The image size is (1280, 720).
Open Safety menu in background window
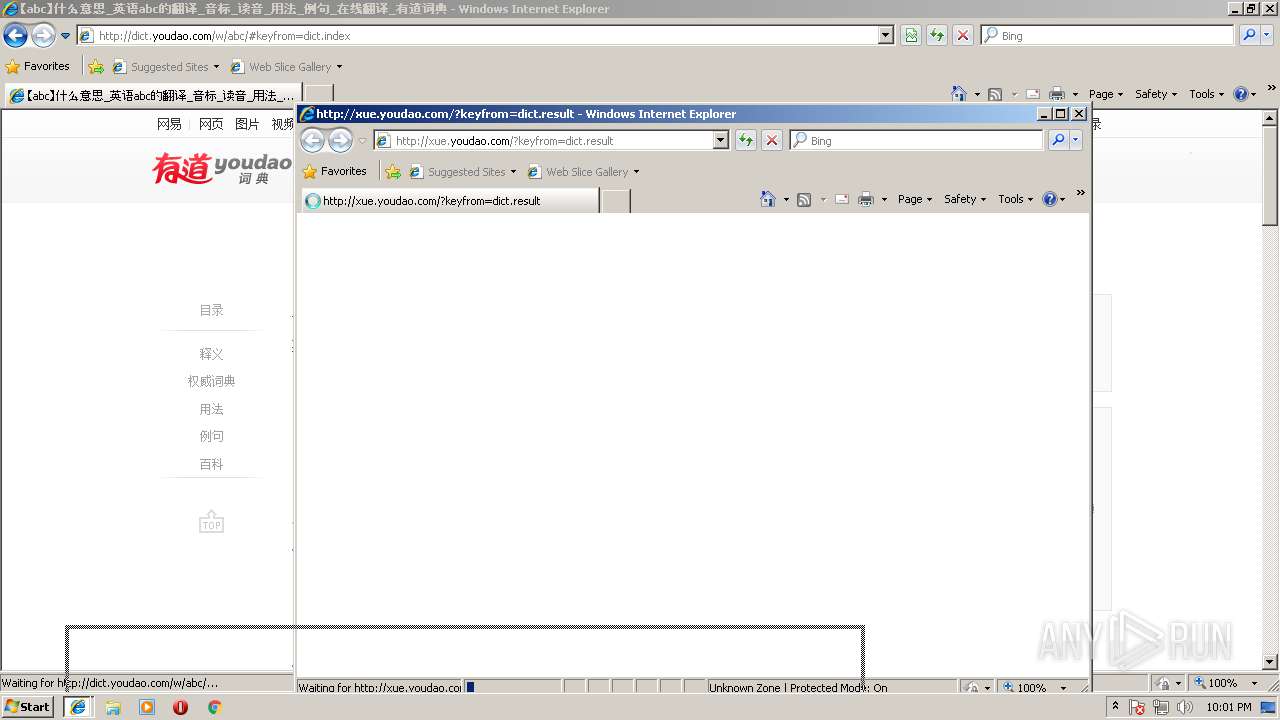point(1156,94)
